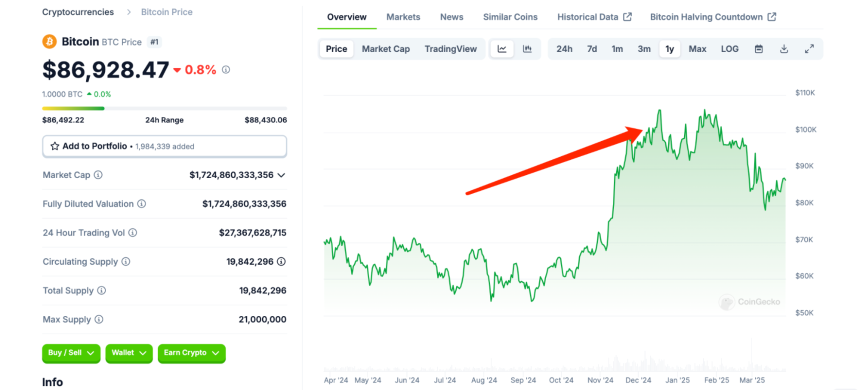Image resolution: width=860 pixels, height=390 pixels.
Task: Click the #1 rank badge
Action: [154, 42]
